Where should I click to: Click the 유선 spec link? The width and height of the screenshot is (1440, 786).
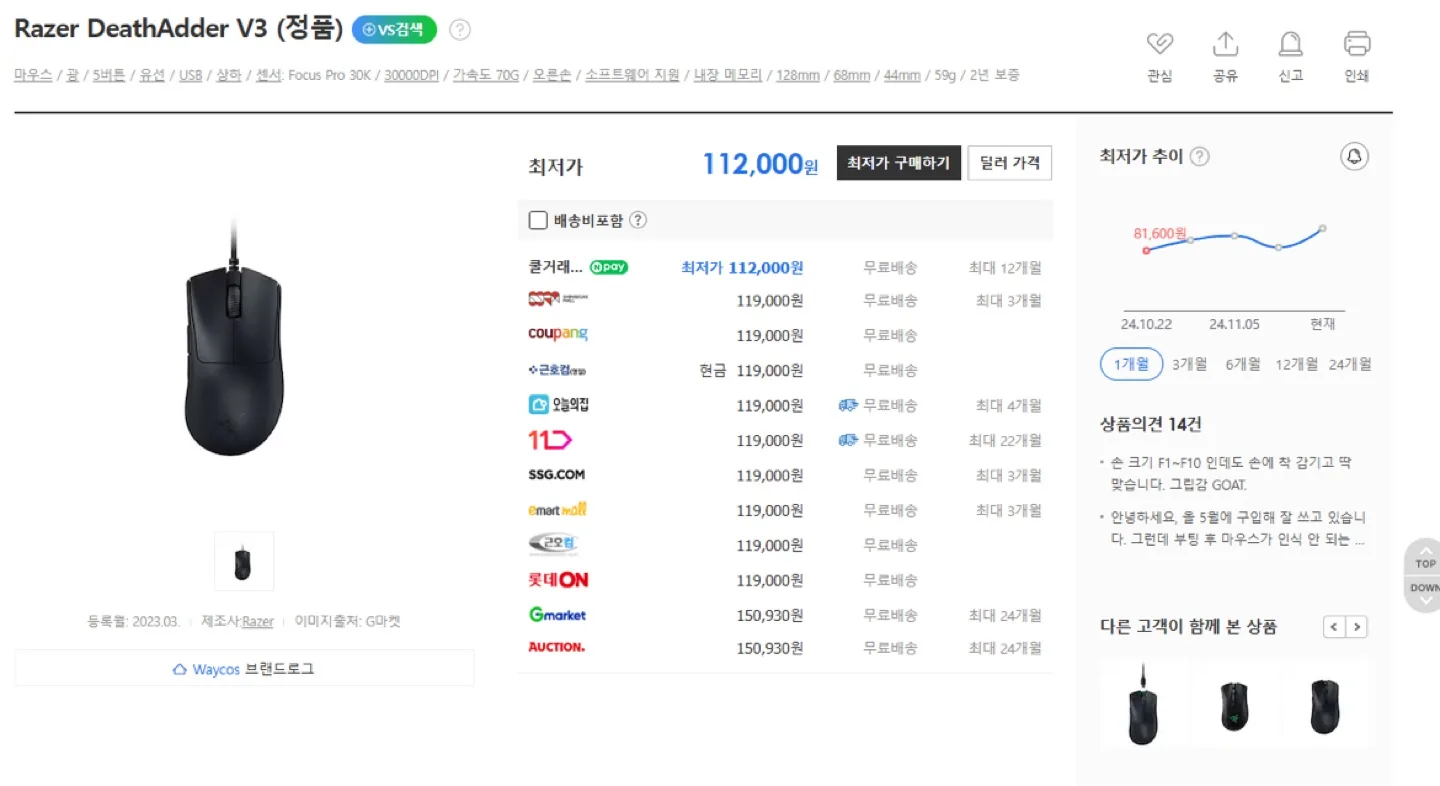point(152,75)
